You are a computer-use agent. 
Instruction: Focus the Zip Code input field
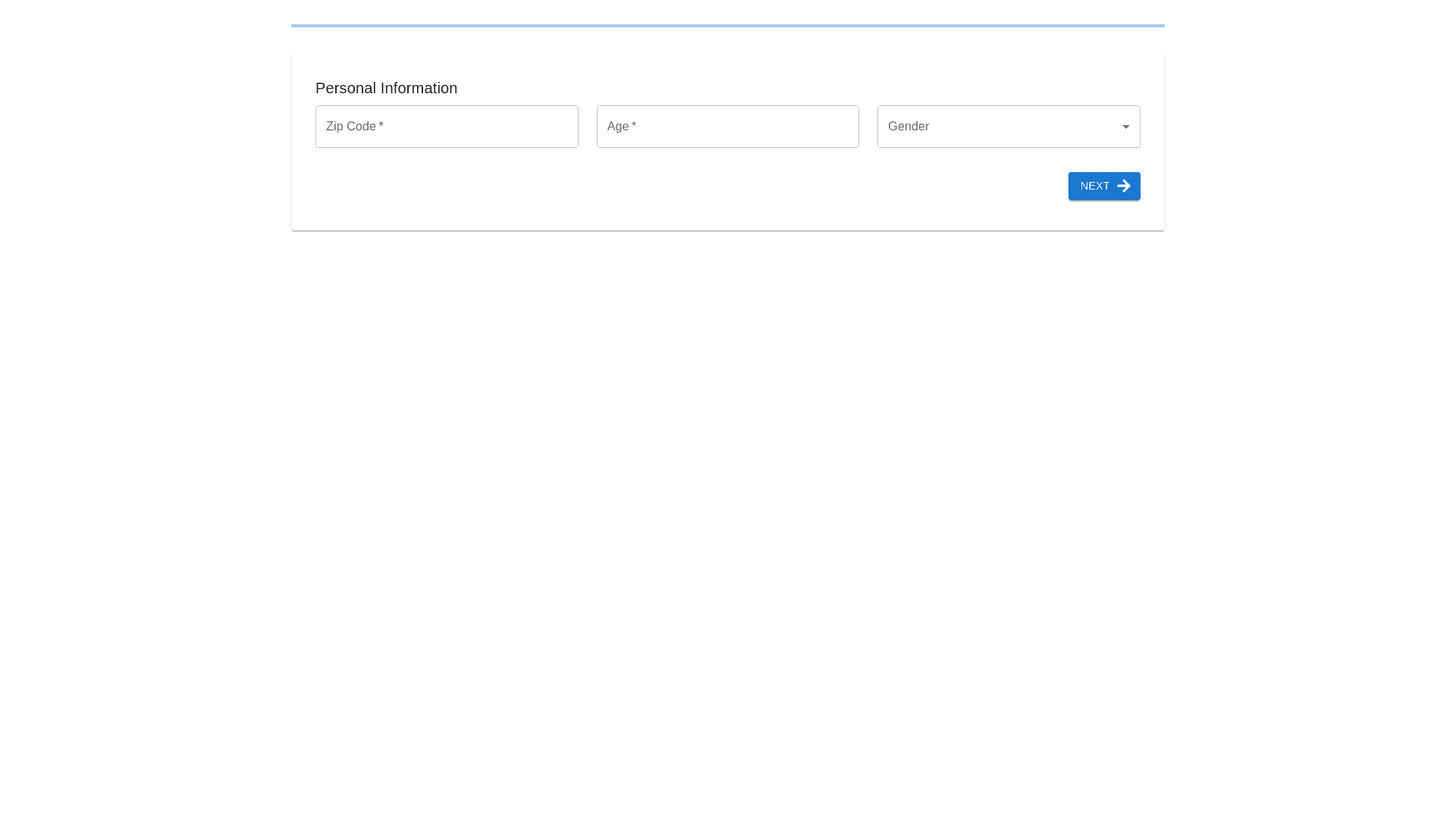(x=447, y=127)
